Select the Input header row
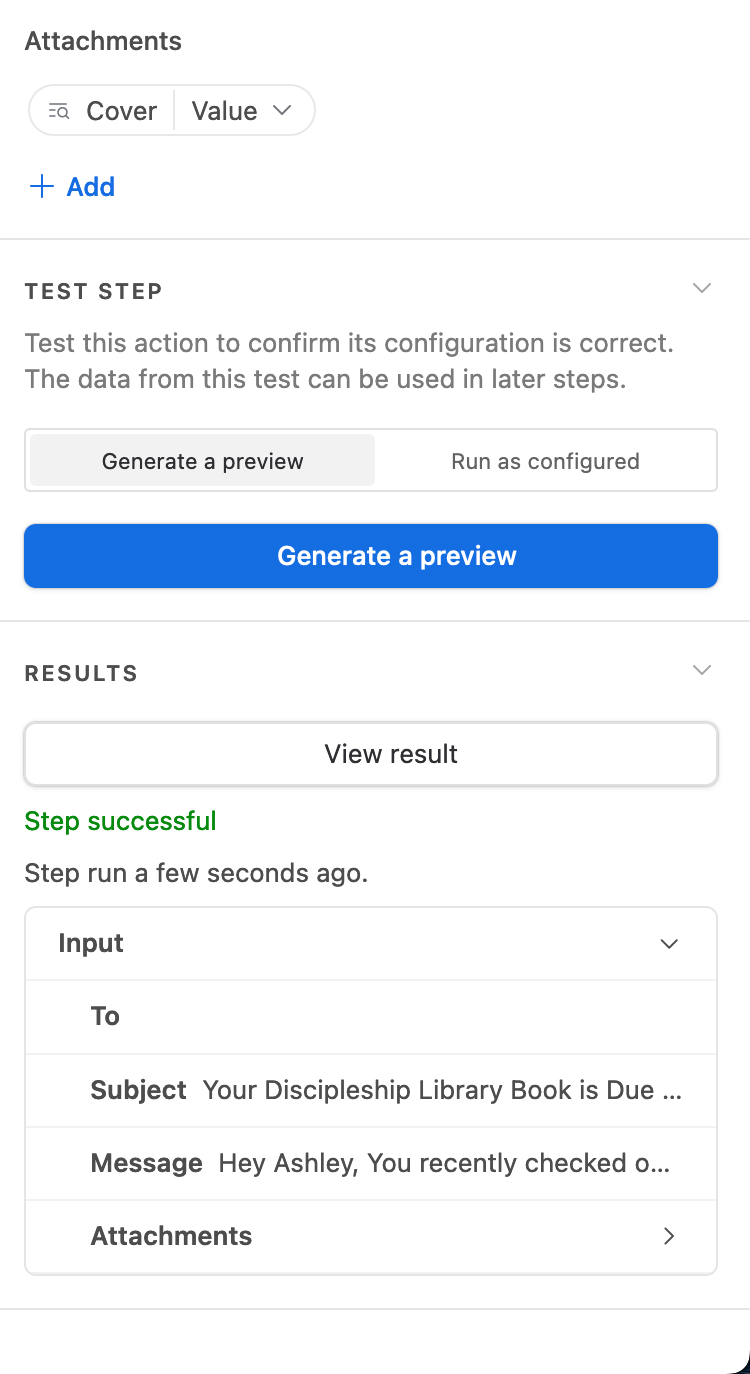The image size is (750, 1374). tap(371, 944)
